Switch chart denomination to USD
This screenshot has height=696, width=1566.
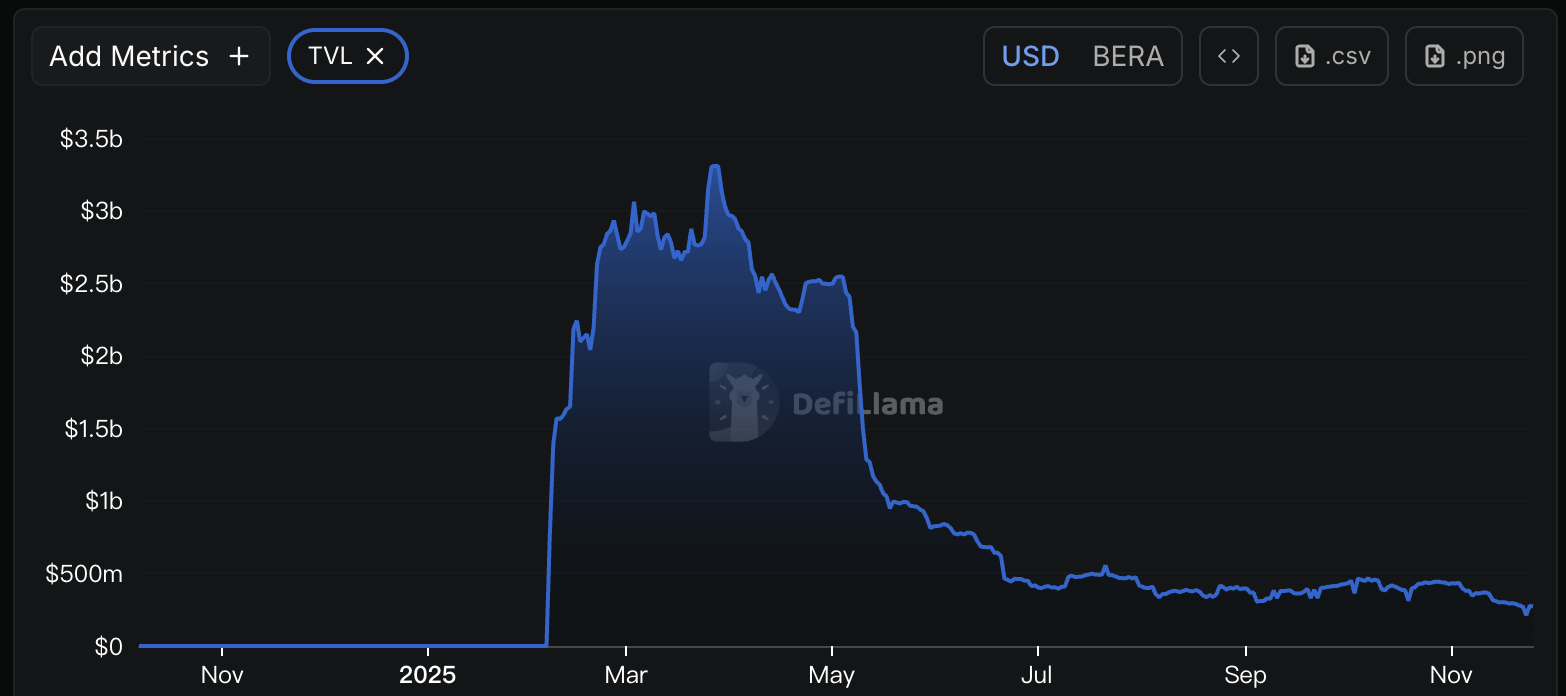coord(1030,56)
